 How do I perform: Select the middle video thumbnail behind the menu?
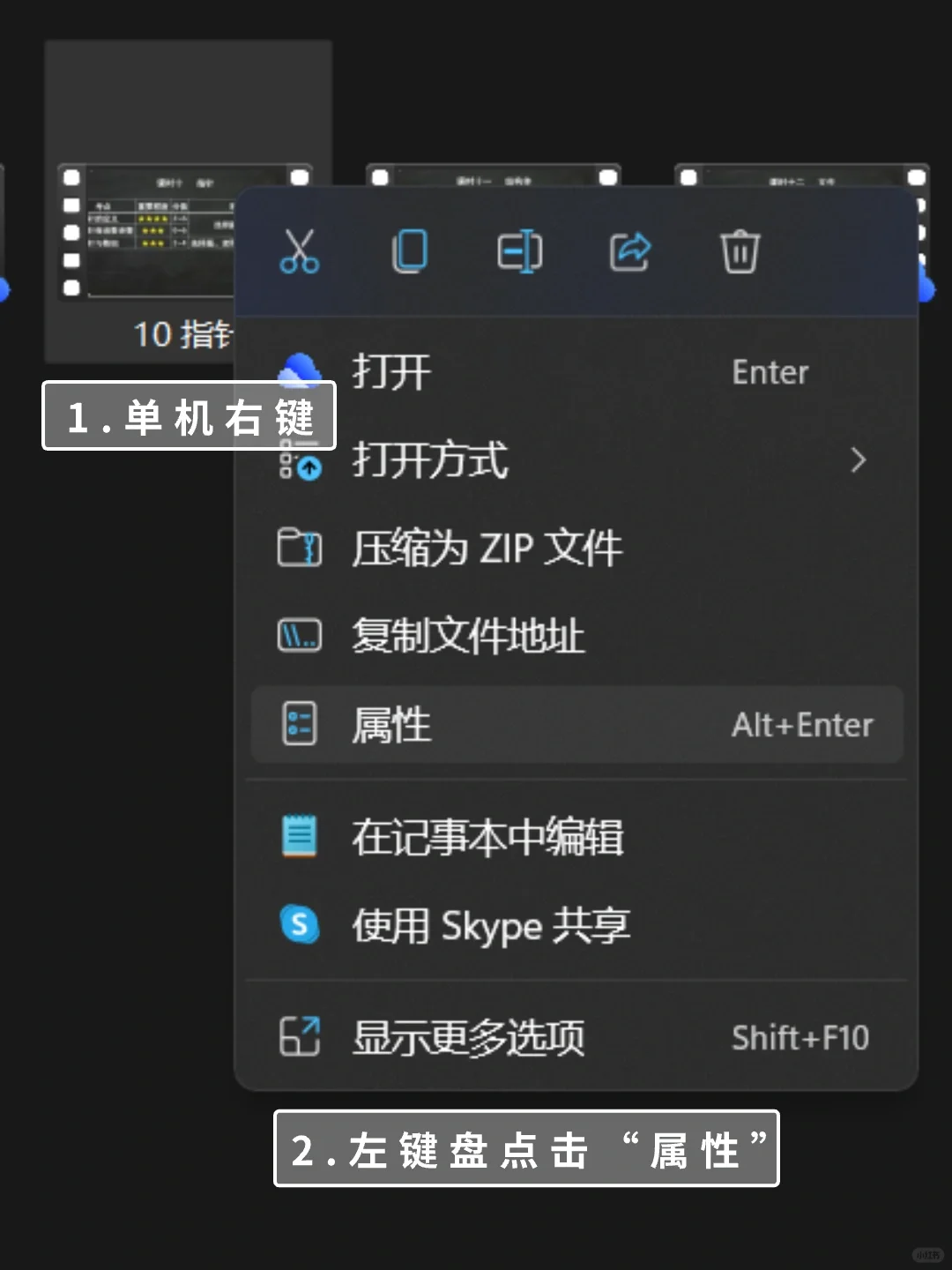pos(494,176)
